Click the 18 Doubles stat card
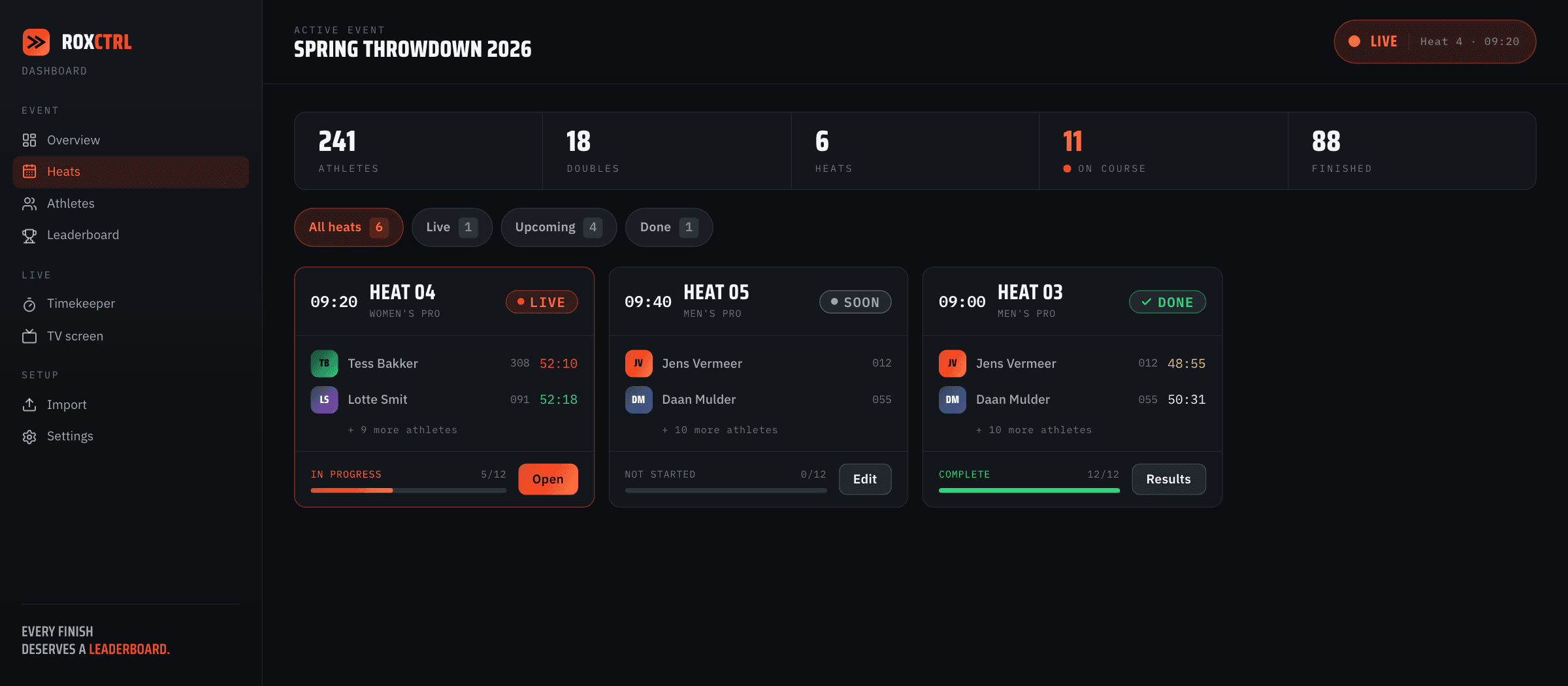The width and height of the screenshot is (1568, 686). coord(667,151)
